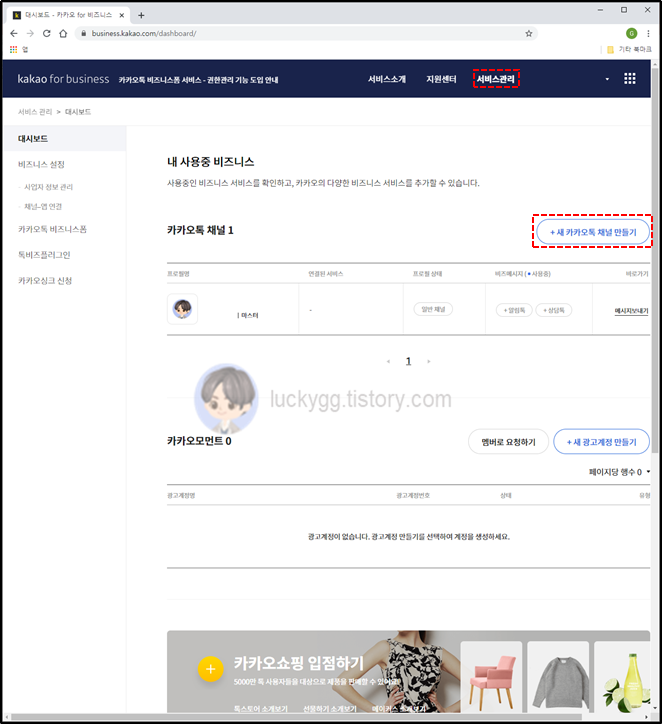
Task: Open 비즈니스 설정 in the sidebar
Action: [x=41, y=164]
